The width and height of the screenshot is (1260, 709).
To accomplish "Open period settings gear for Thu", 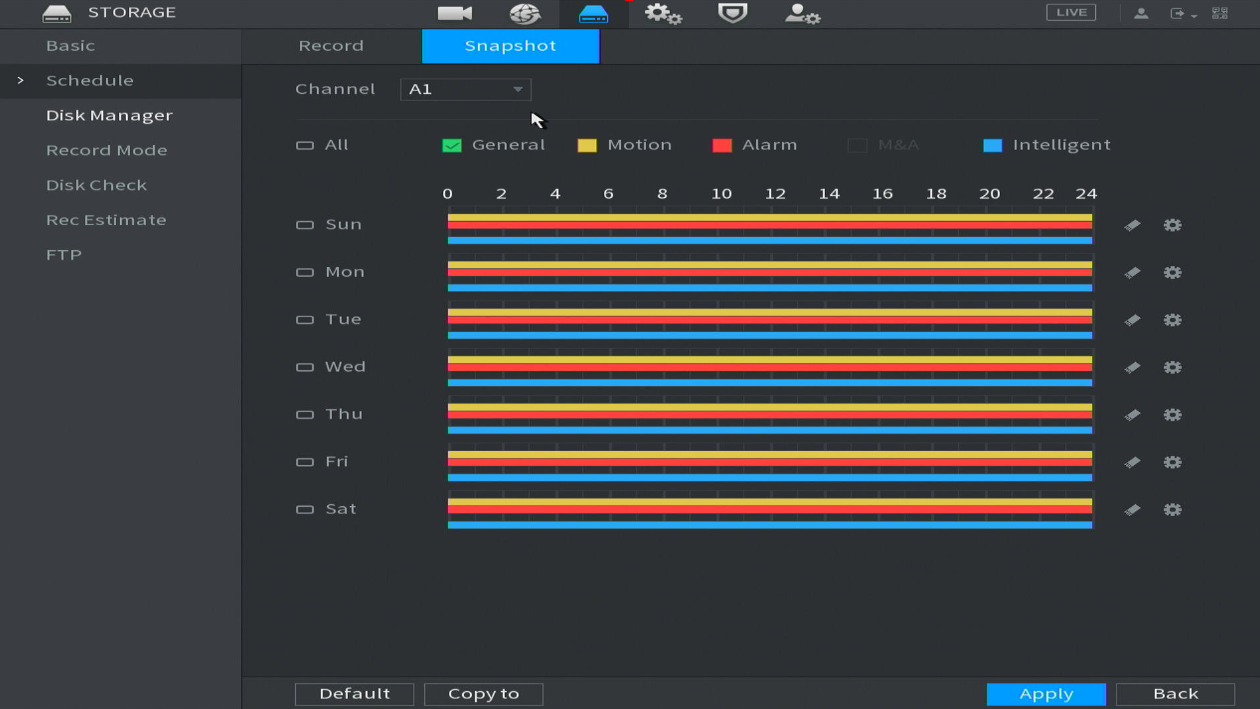I will pyautogui.click(x=1172, y=415).
